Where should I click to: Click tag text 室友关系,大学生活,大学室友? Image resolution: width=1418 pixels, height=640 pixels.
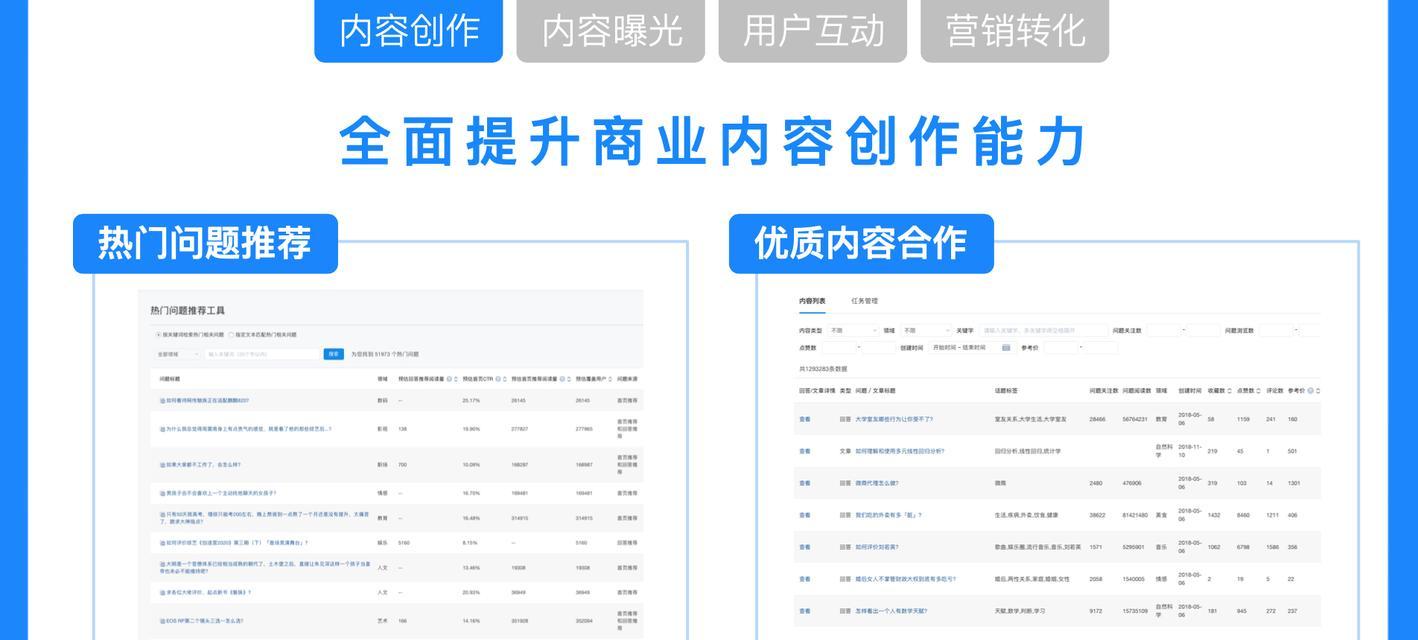click(x=1030, y=419)
